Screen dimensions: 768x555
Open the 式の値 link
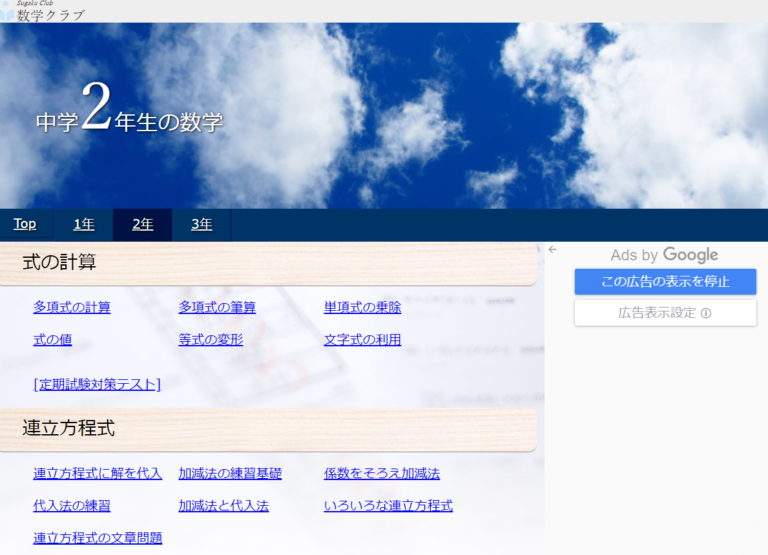[x=52, y=339]
